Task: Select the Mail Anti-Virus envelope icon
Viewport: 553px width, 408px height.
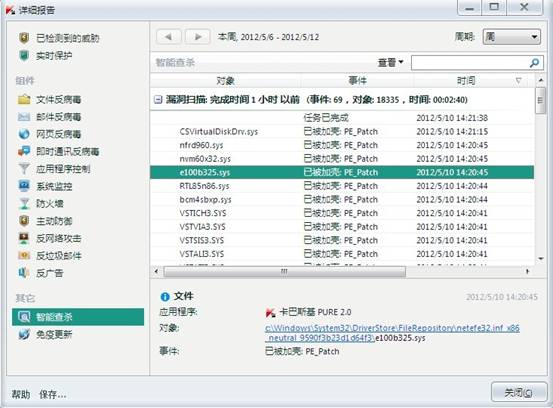Action: (x=24, y=117)
